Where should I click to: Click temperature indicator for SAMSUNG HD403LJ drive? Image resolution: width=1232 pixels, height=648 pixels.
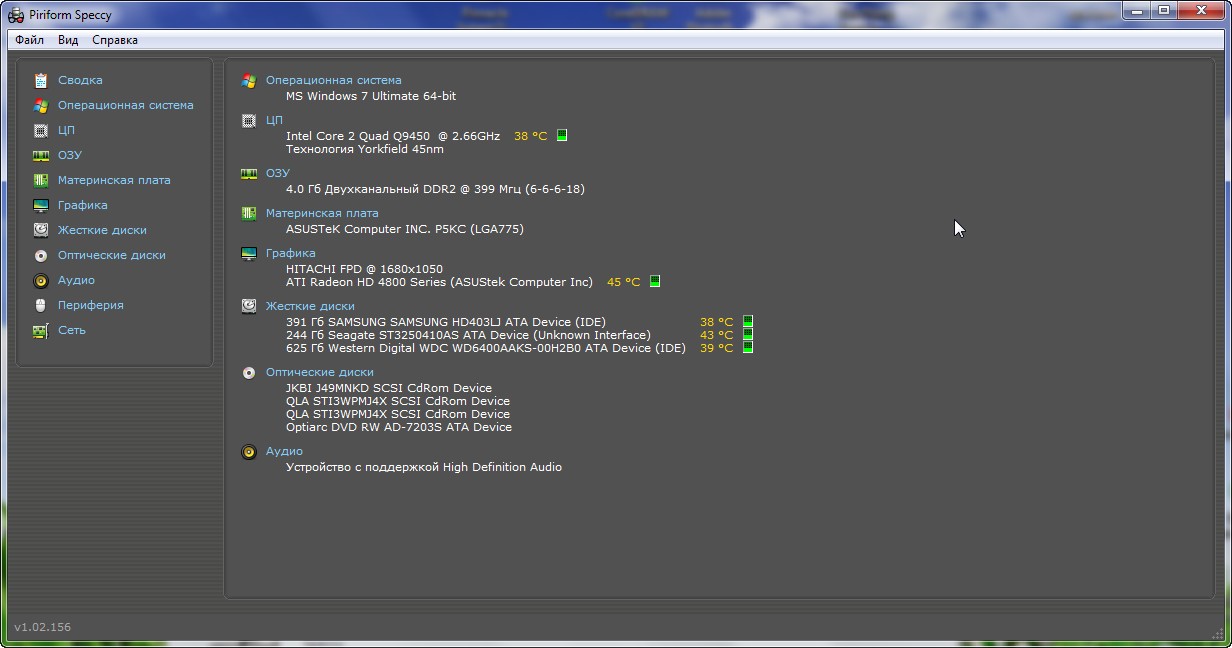click(x=747, y=322)
